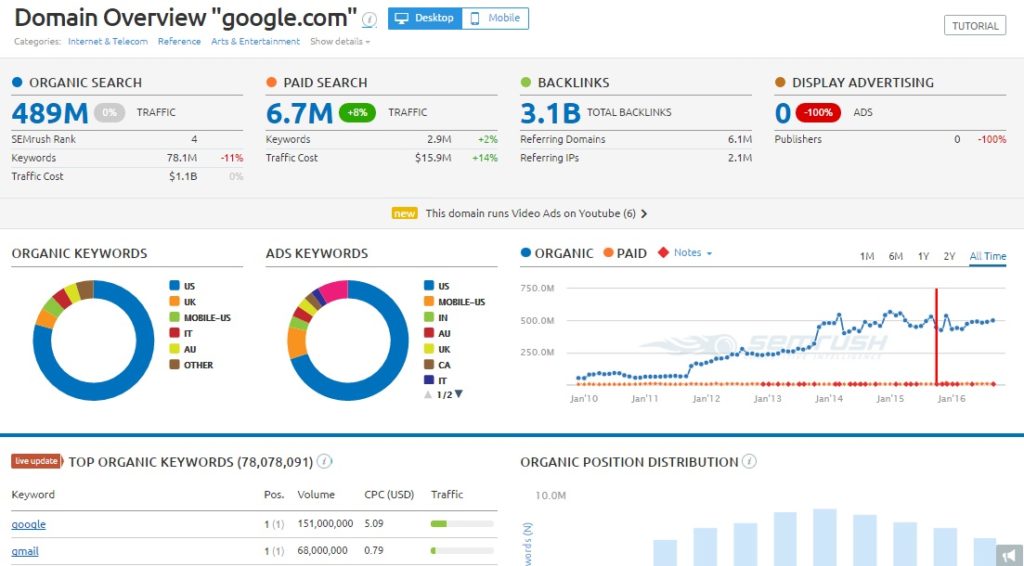Click the info icon beside the google.com title
The width and height of the screenshot is (1024, 566).
(369, 20)
